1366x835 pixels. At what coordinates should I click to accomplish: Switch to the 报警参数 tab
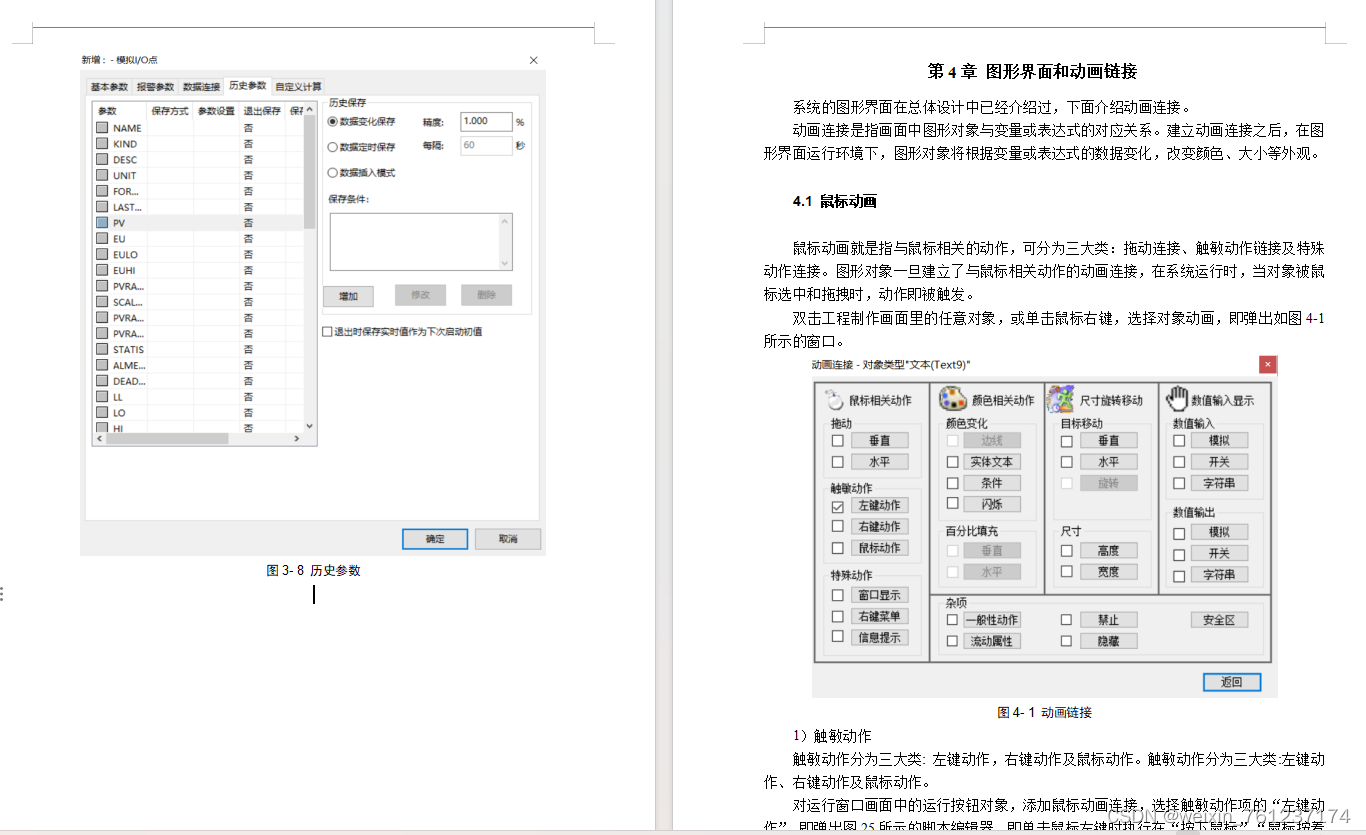pyautogui.click(x=155, y=87)
